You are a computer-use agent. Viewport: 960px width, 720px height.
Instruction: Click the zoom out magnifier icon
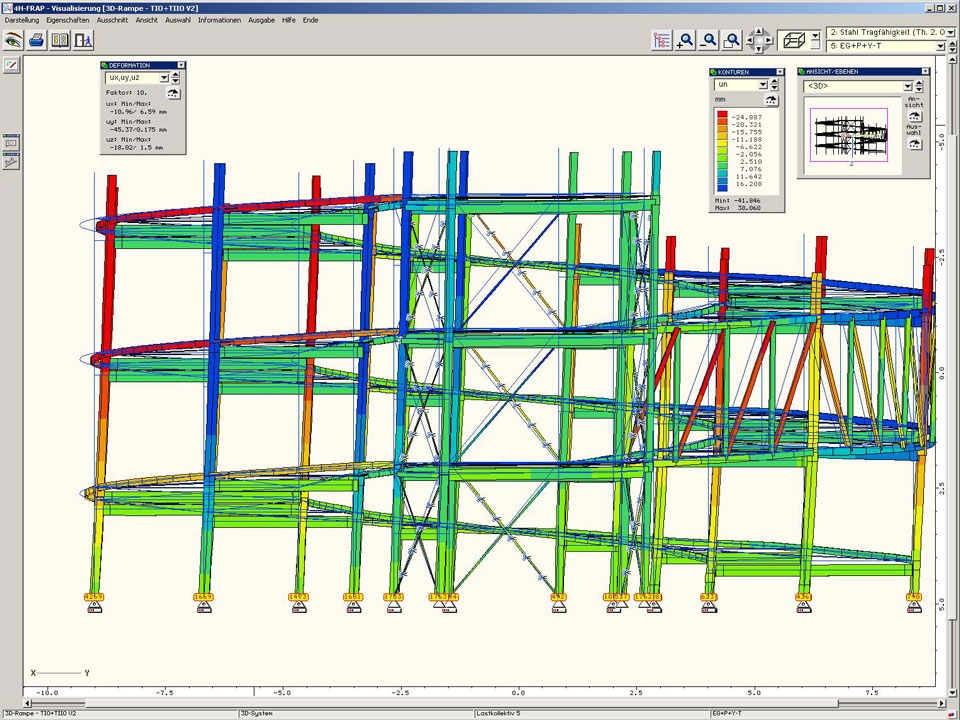pyautogui.click(x=709, y=40)
